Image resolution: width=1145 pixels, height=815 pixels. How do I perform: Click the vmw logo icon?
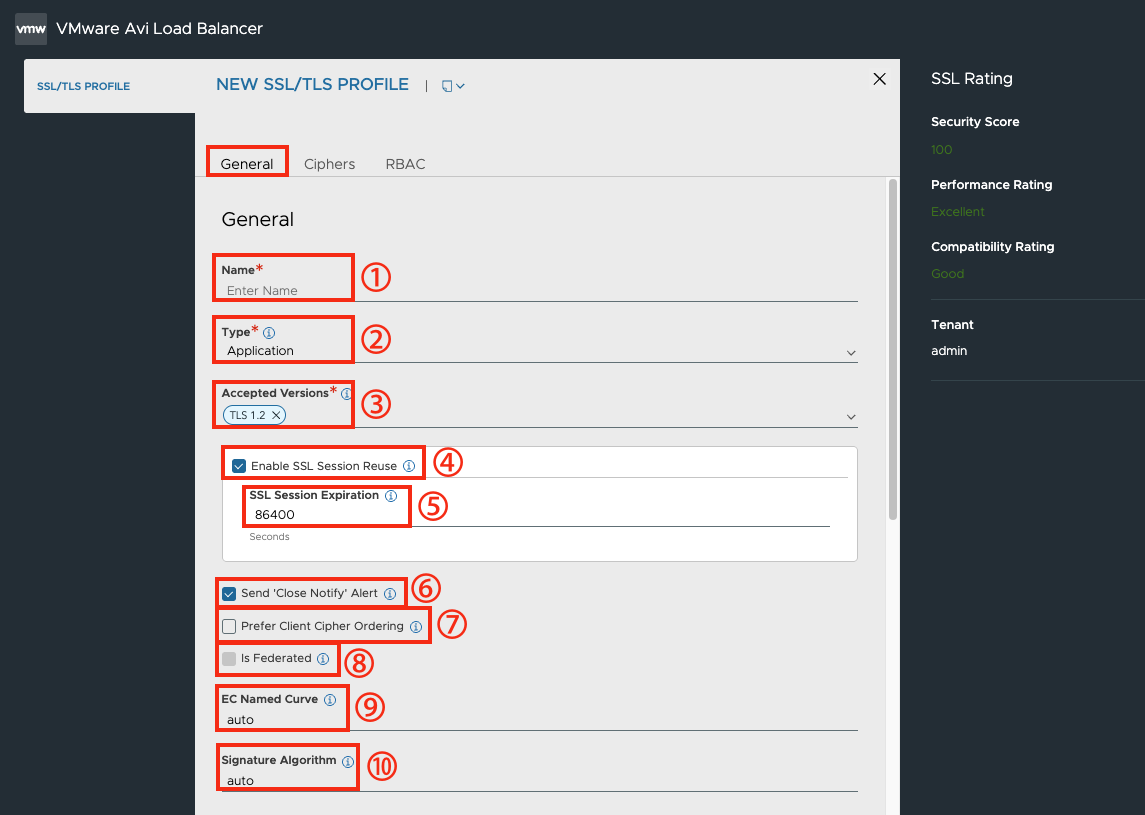(x=31, y=29)
